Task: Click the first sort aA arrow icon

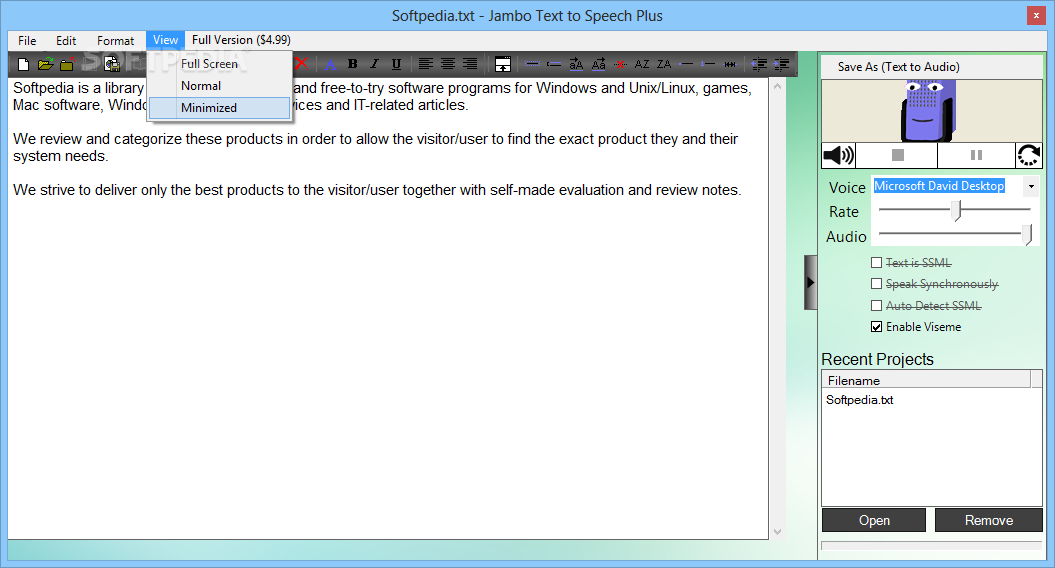Action: coord(576,65)
